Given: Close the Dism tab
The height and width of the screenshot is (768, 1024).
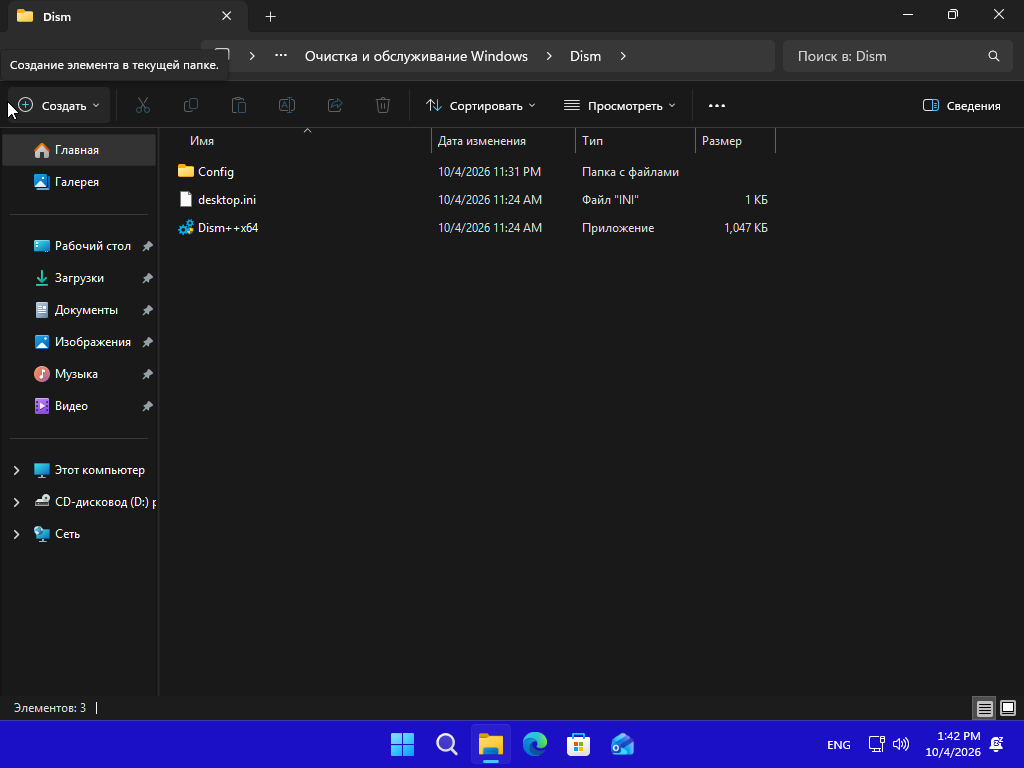Looking at the screenshot, I should 227,16.
